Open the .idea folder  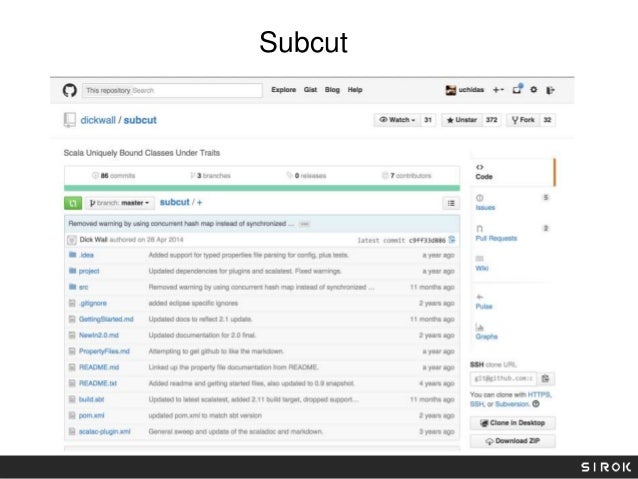coord(86,255)
